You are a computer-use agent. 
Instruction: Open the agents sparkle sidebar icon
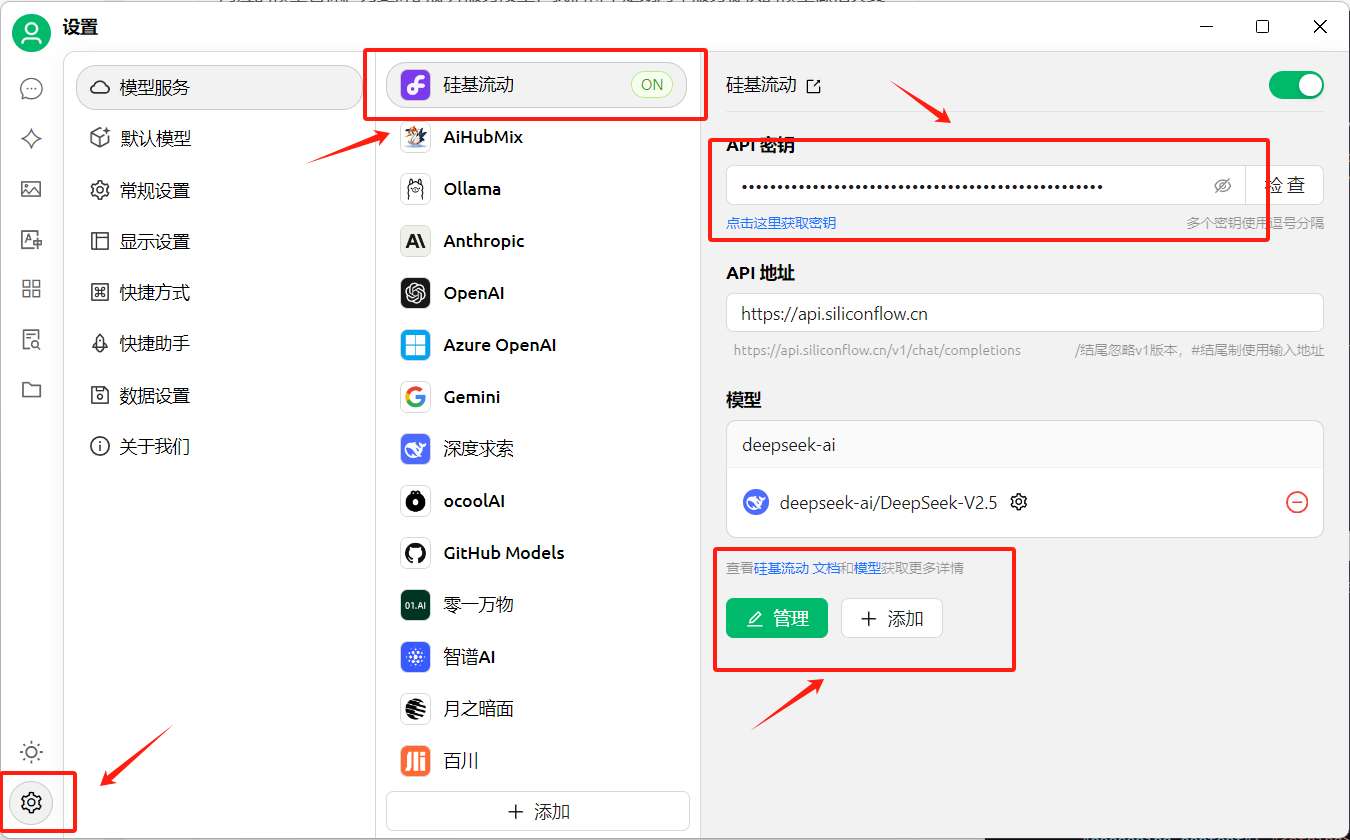coord(32,139)
